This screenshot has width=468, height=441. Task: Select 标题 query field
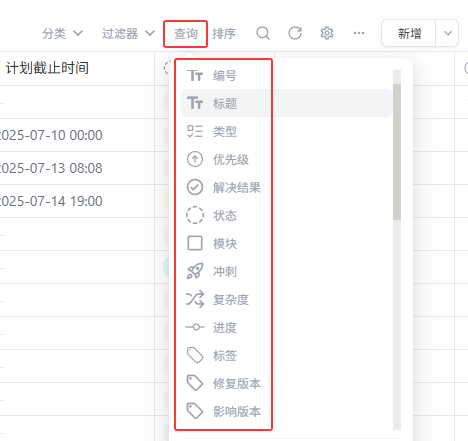pyautogui.click(x=287, y=103)
